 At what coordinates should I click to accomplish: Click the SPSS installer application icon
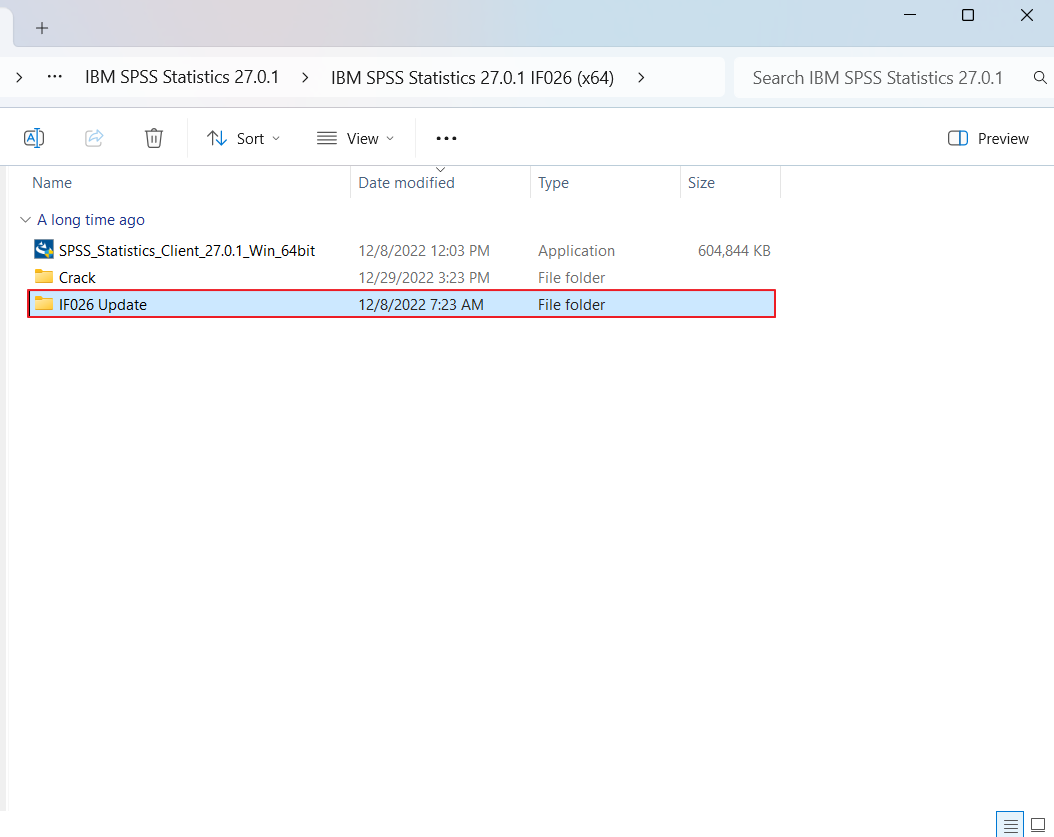click(44, 250)
